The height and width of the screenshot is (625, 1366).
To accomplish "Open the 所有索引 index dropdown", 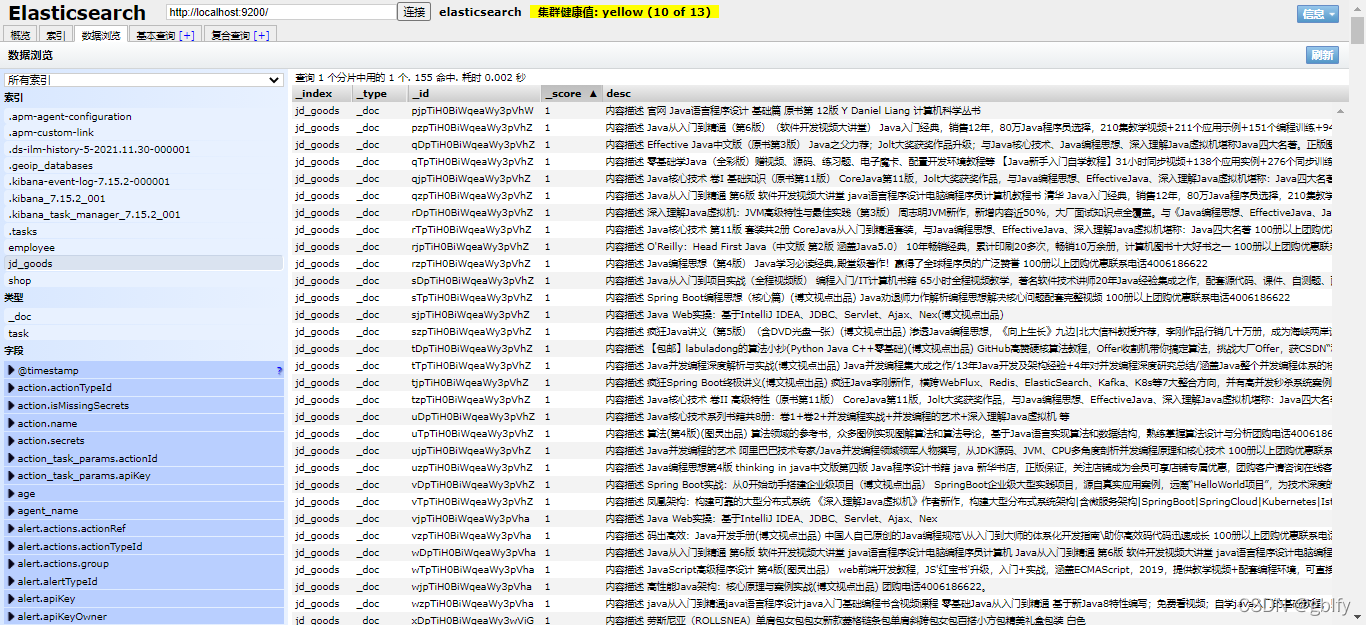I will [x=144, y=80].
